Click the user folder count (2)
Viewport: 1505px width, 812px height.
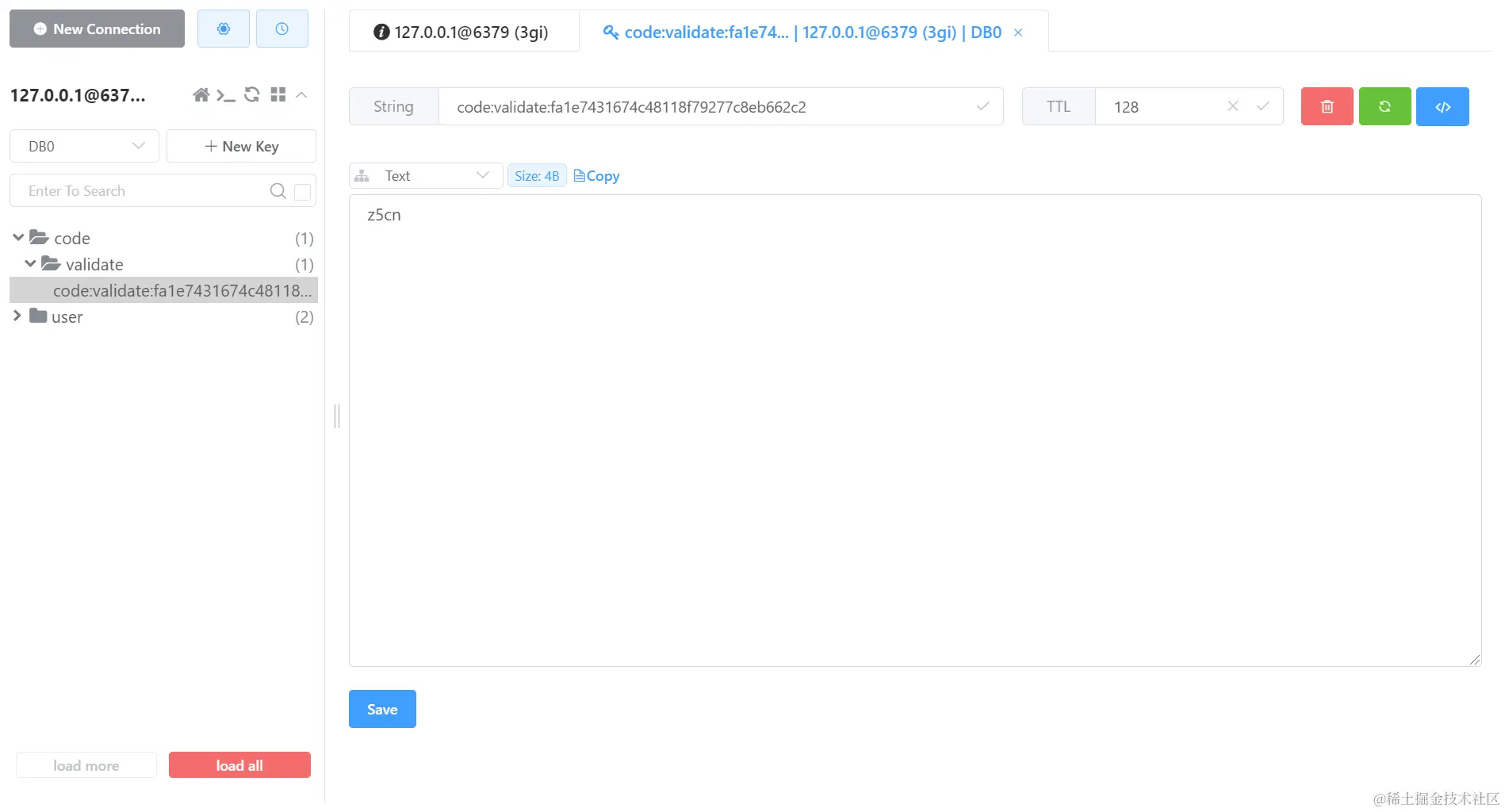pos(304,316)
